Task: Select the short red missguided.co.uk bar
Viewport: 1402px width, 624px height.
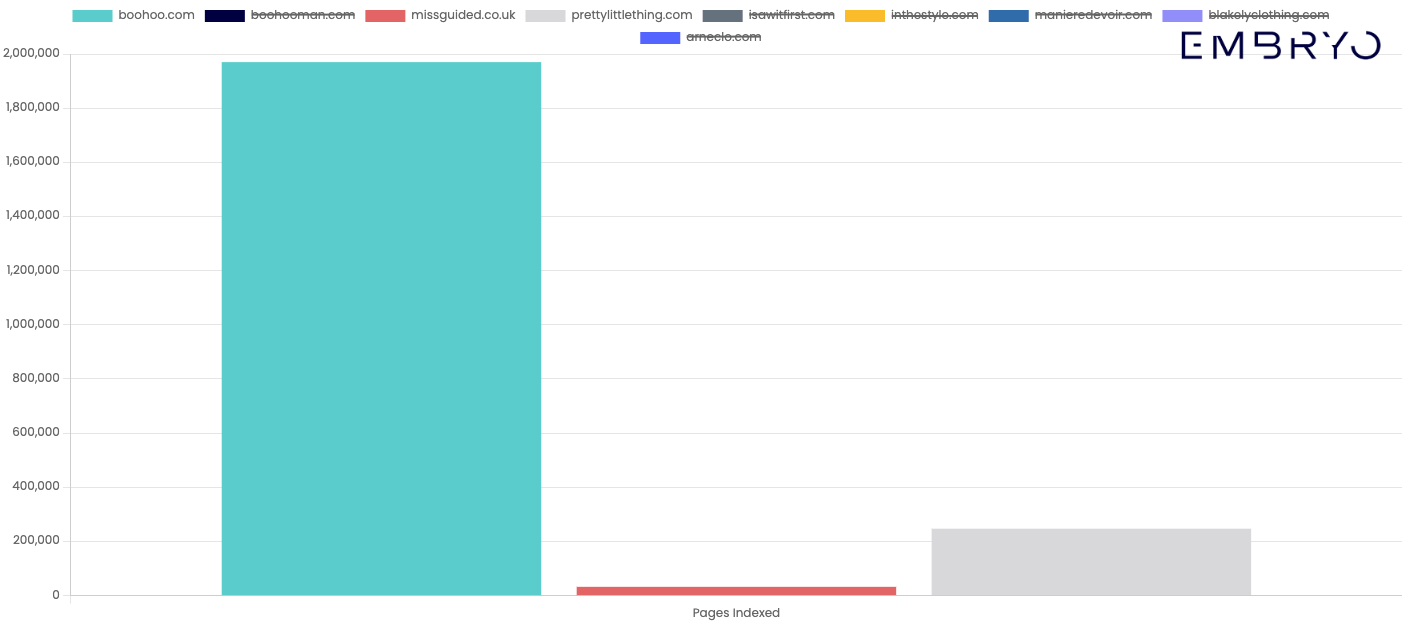Action: tap(736, 591)
